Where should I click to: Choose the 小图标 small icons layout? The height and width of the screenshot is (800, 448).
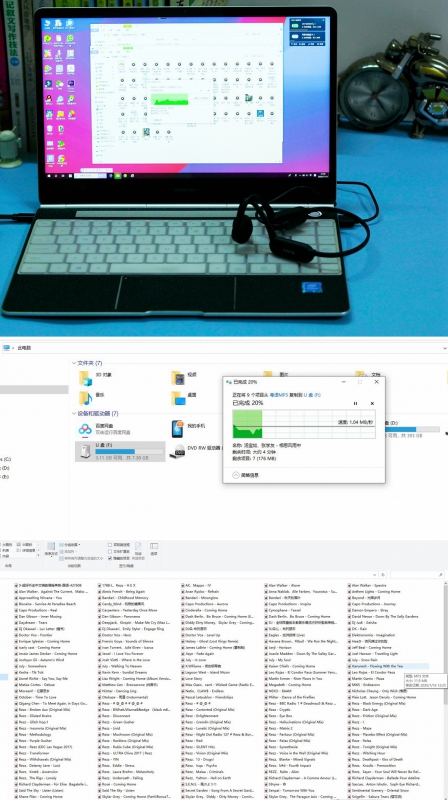click(x=24, y=545)
